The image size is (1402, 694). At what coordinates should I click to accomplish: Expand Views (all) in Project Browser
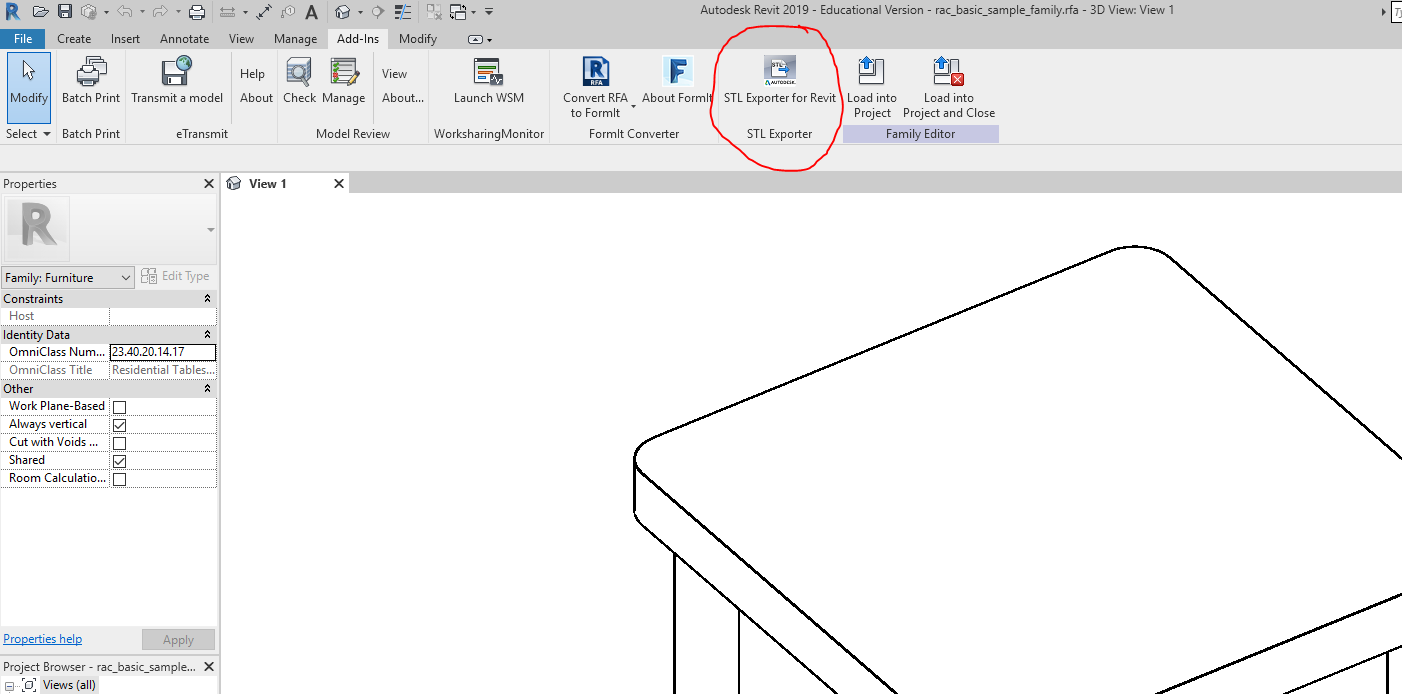click(x=9, y=685)
